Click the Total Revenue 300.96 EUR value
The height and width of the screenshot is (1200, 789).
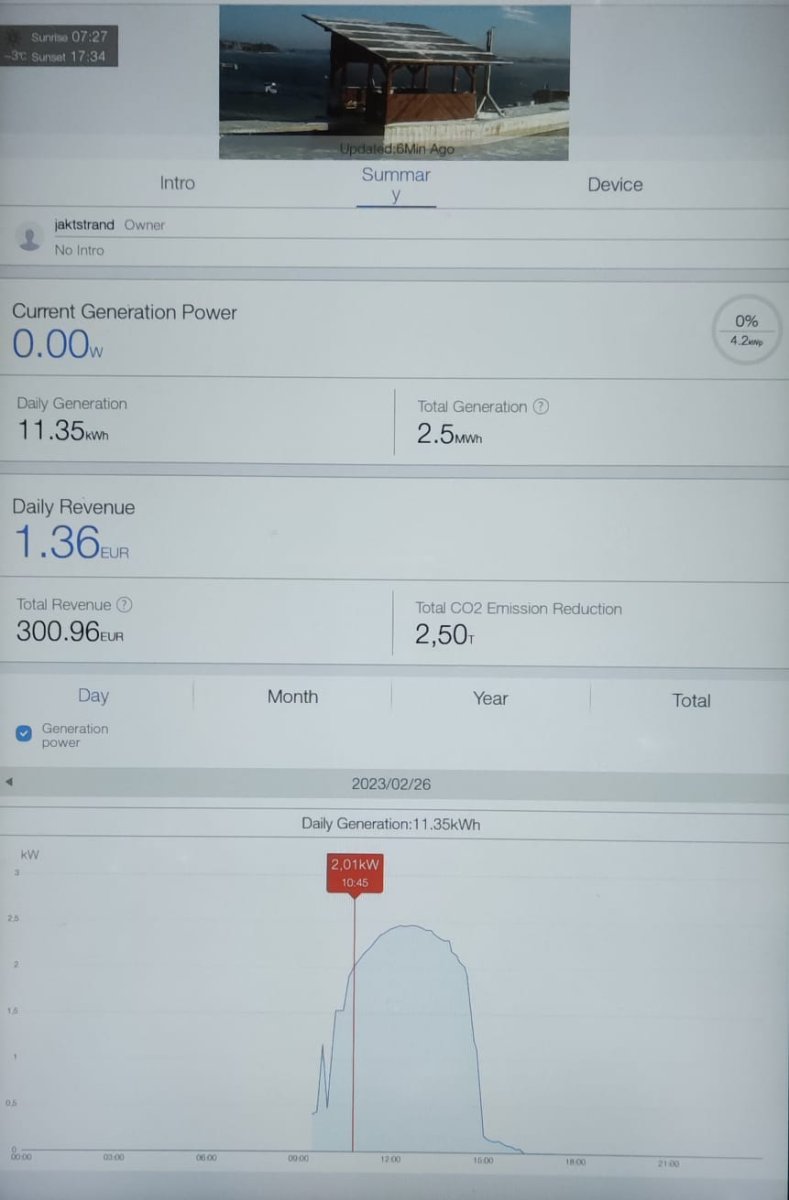[70, 631]
